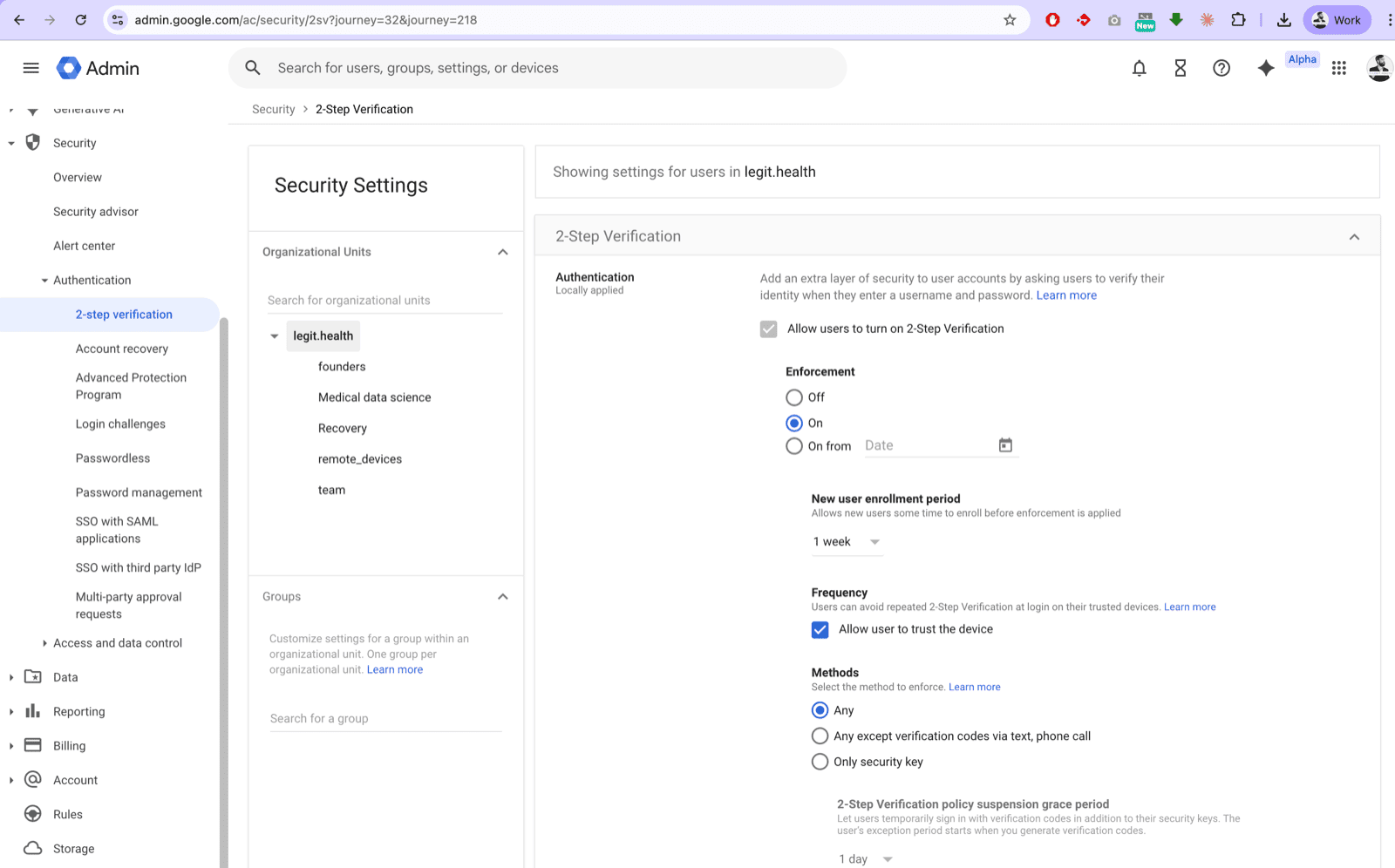The height and width of the screenshot is (868, 1395).
Task: Select the Recovery organizational unit
Action: 342,428
